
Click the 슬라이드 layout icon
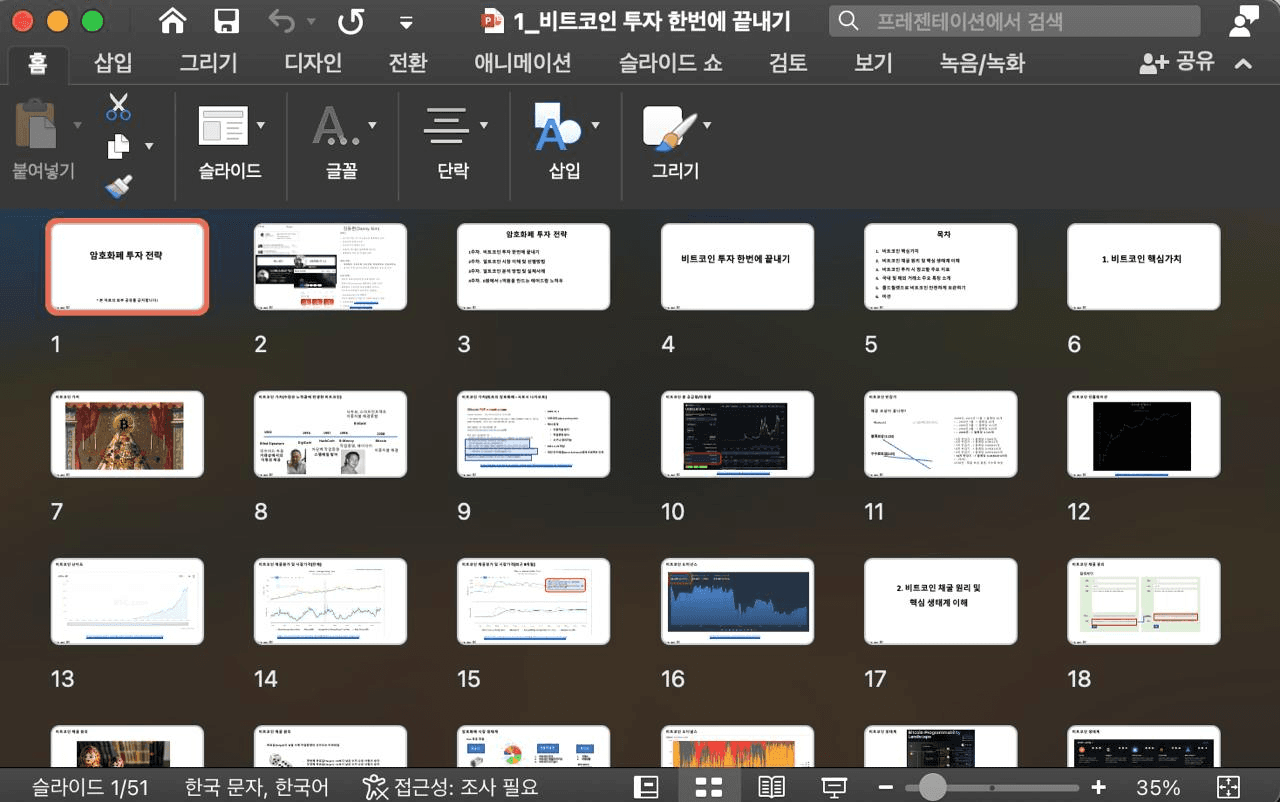(x=223, y=126)
